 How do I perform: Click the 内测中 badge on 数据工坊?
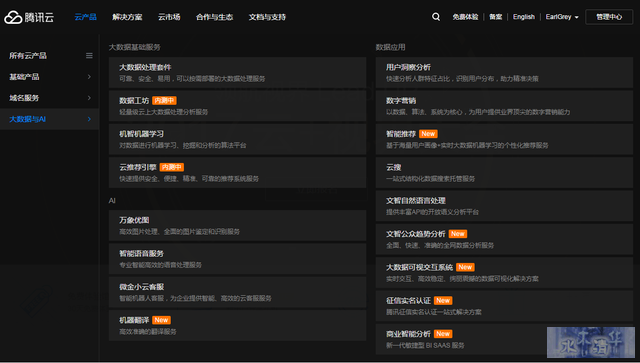coord(164,100)
